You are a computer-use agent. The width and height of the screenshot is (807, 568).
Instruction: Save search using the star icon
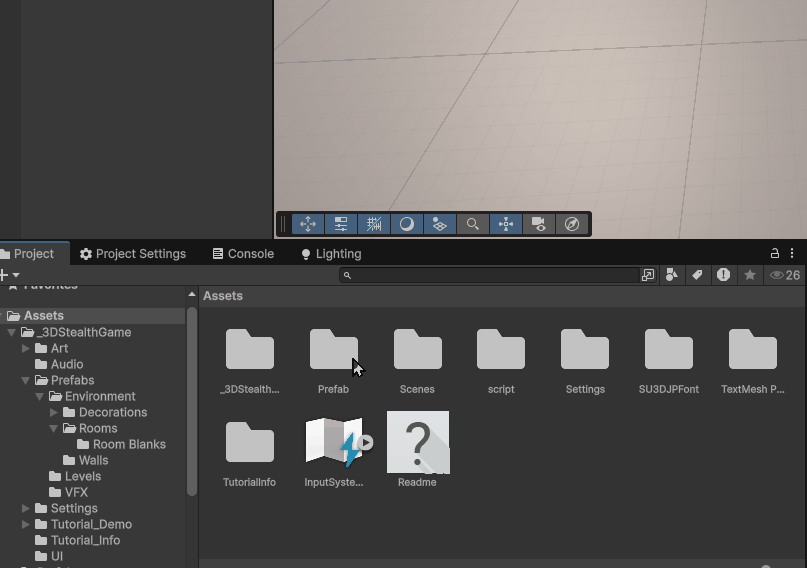pos(749,275)
